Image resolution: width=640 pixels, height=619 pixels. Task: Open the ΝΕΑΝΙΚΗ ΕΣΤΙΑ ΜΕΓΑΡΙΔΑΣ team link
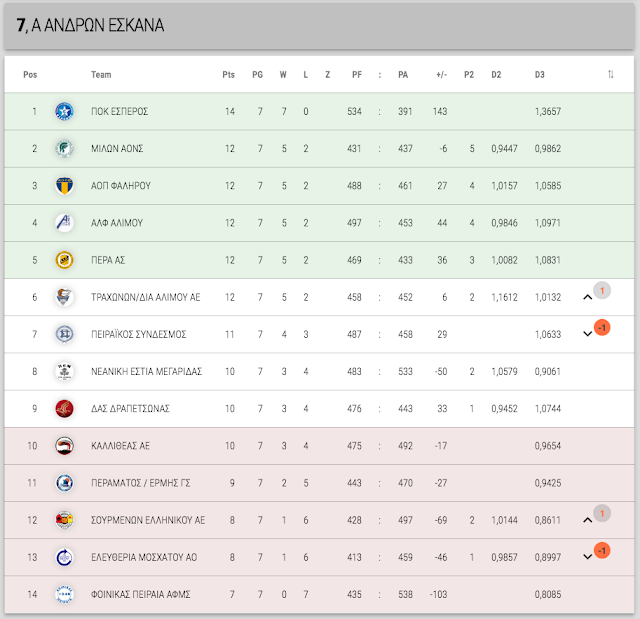click(146, 371)
